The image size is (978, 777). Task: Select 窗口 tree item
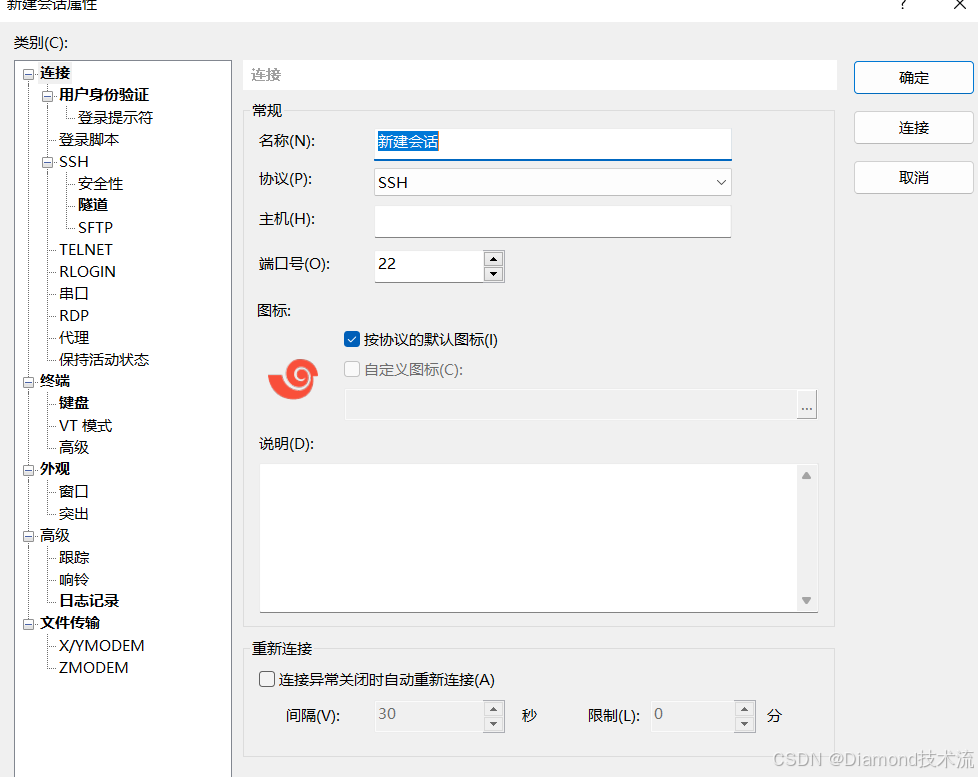click(74, 491)
